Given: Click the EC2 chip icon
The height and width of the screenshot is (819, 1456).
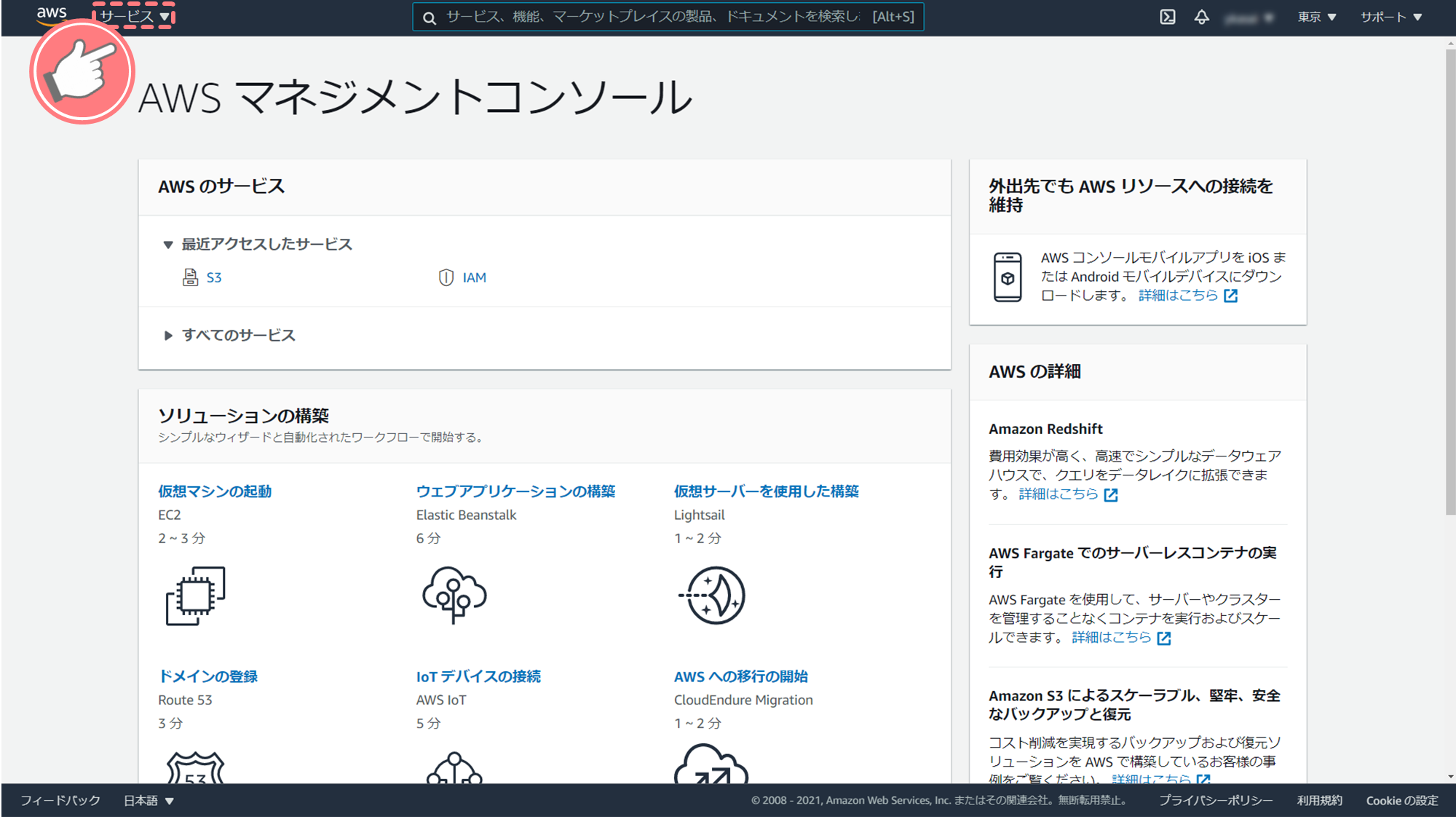Looking at the screenshot, I should [195, 596].
